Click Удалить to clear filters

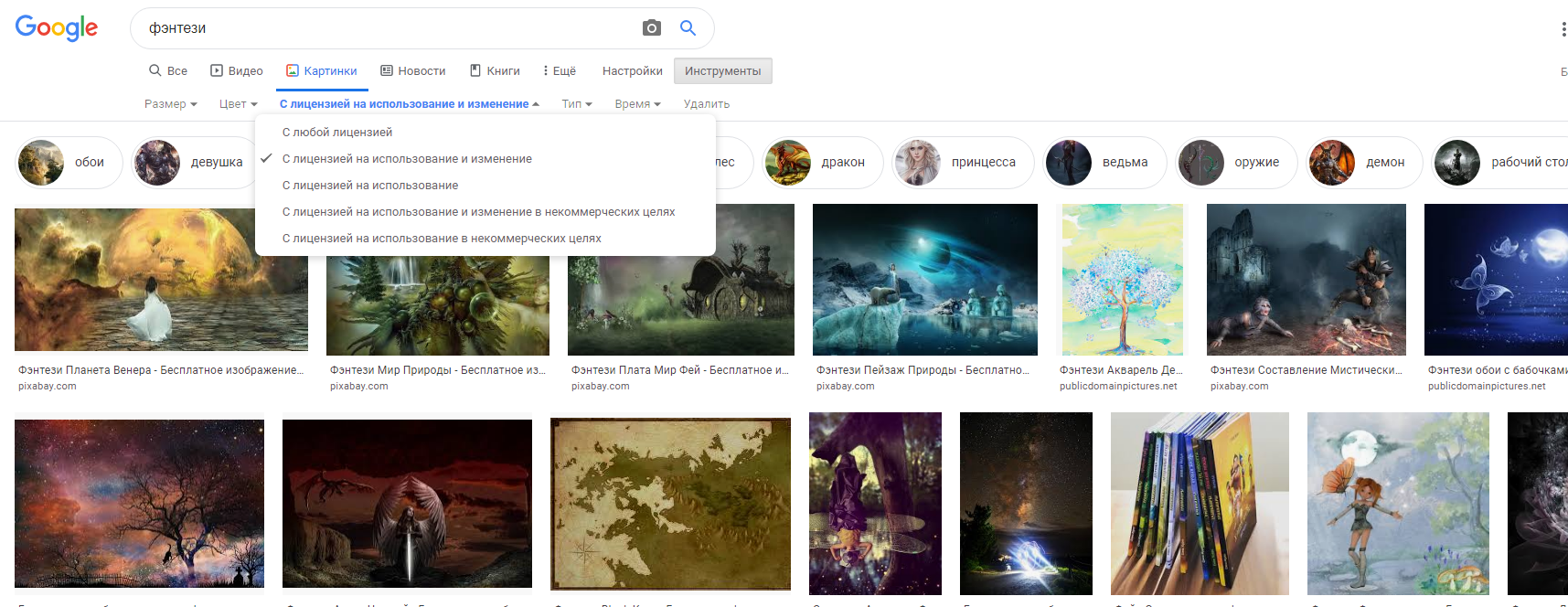coord(706,104)
